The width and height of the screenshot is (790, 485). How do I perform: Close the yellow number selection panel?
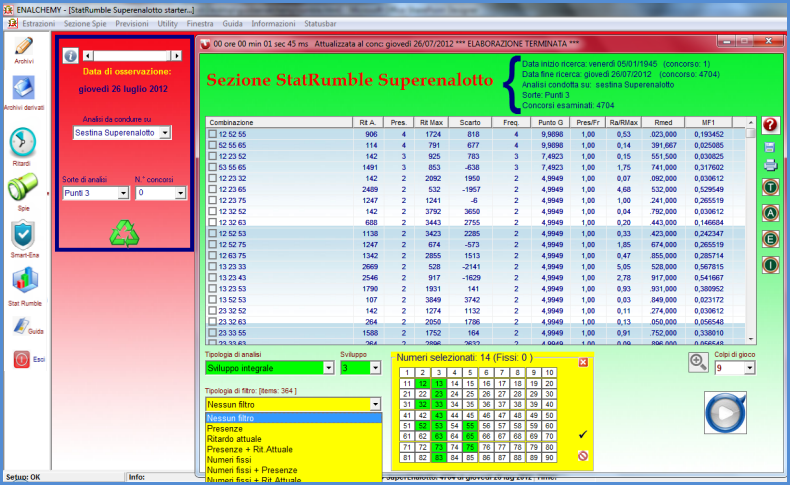[x=583, y=362]
